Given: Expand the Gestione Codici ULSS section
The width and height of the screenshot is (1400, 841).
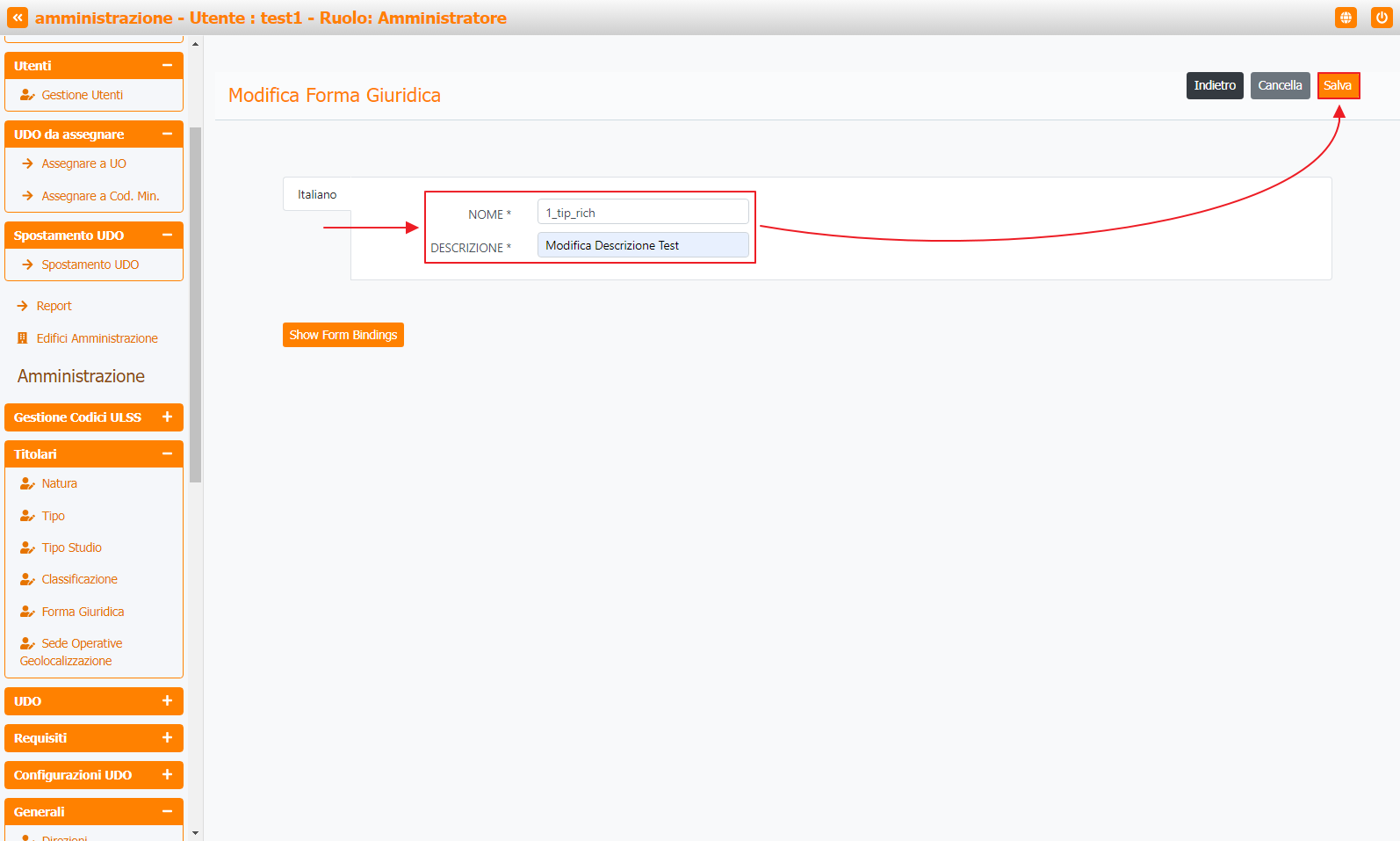Looking at the screenshot, I should 167,417.
